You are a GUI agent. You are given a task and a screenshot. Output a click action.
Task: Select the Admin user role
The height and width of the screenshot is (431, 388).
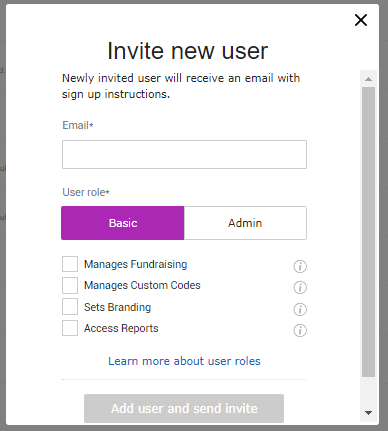(245, 223)
